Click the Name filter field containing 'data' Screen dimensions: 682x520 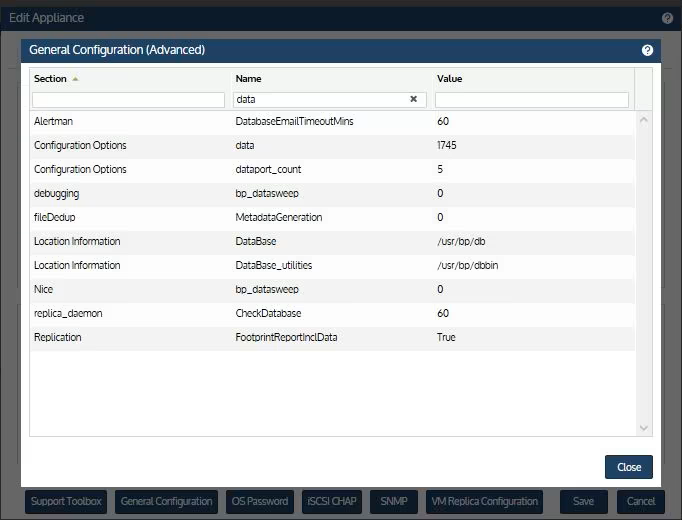(320, 100)
